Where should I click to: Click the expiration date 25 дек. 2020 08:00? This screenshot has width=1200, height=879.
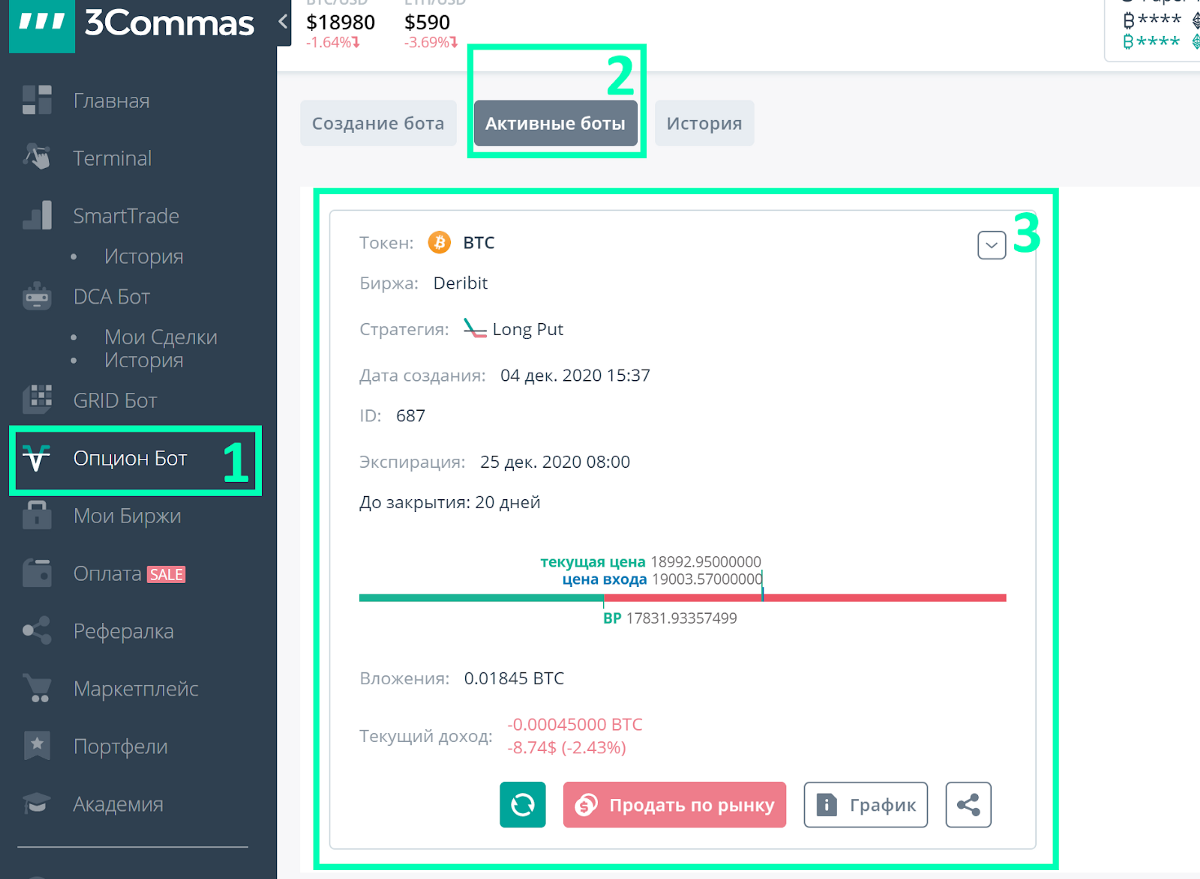pyautogui.click(x=555, y=463)
